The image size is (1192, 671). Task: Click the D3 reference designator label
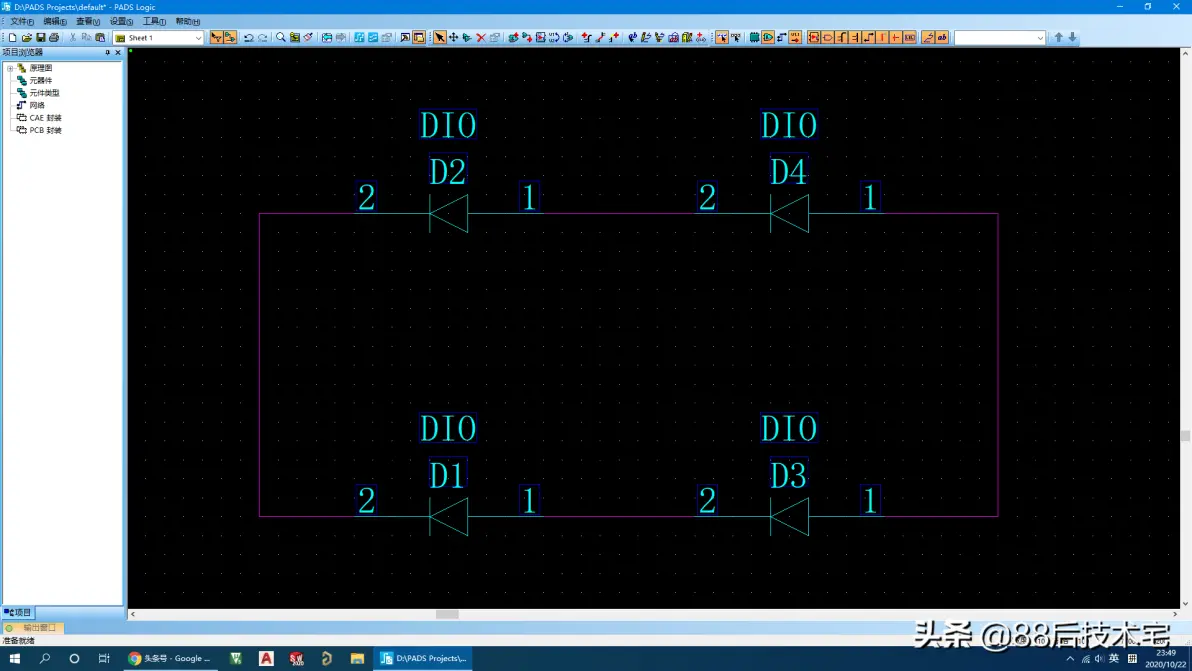pos(788,476)
